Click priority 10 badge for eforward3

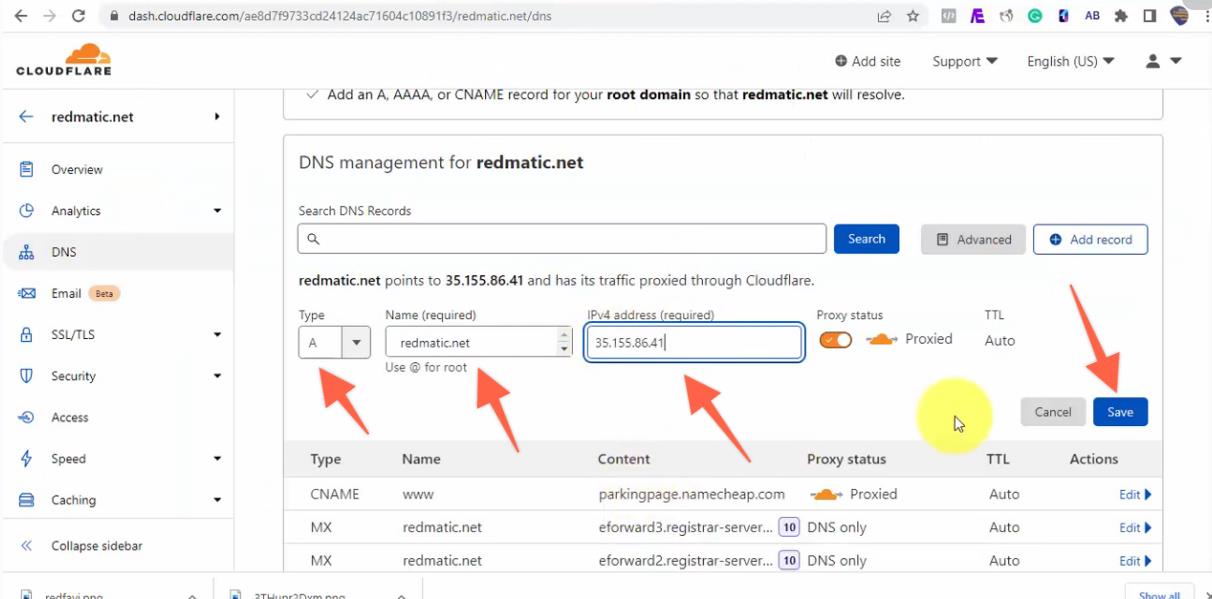click(789, 527)
